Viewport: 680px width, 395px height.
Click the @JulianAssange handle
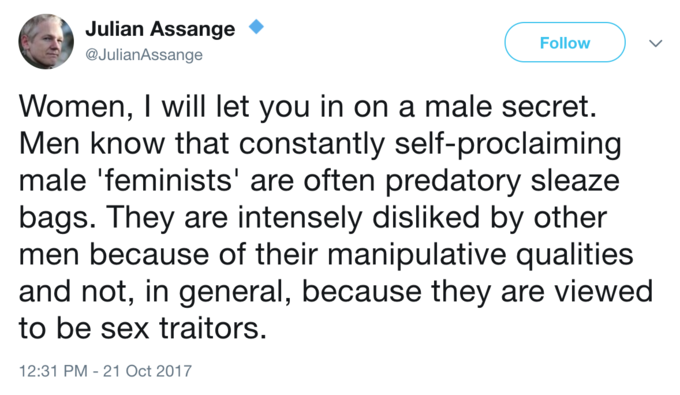point(144,55)
